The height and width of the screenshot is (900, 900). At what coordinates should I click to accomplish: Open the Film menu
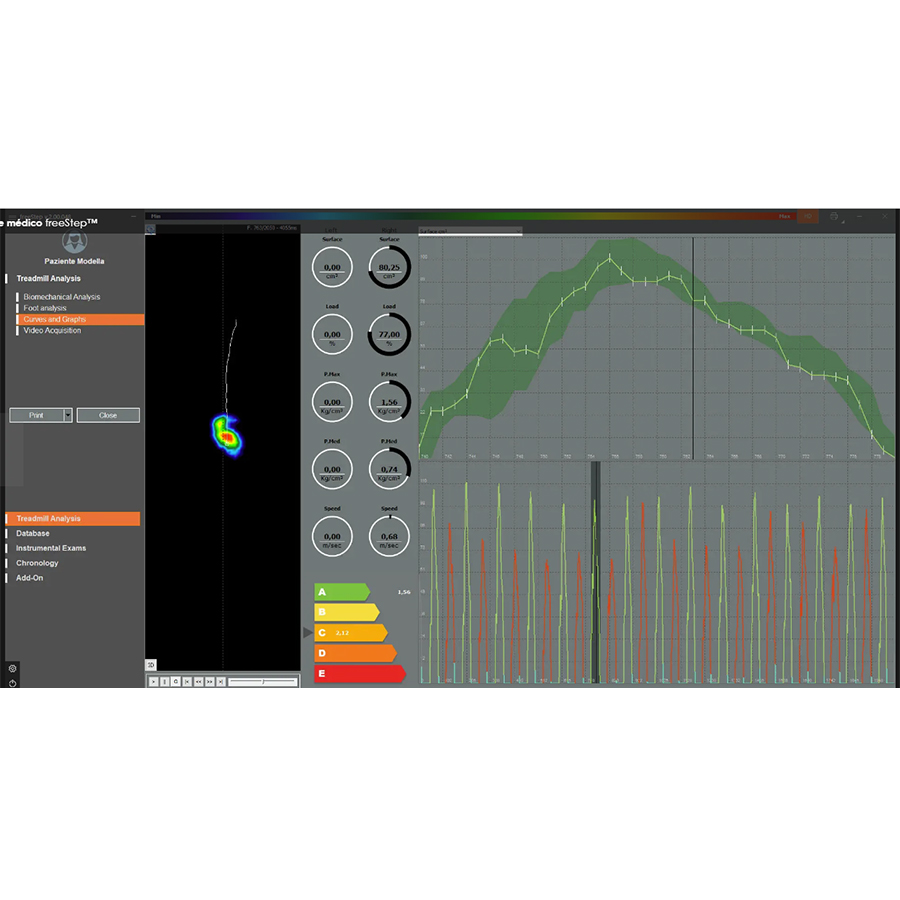tap(156, 215)
